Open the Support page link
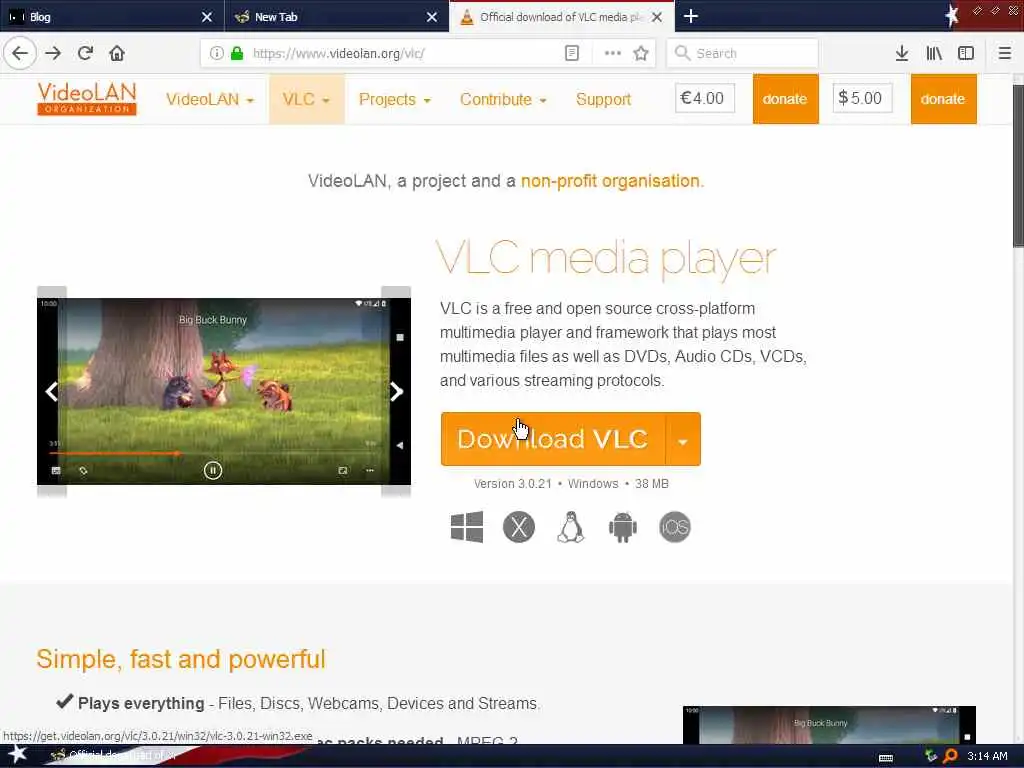The image size is (1024, 768). pos(603,99)
